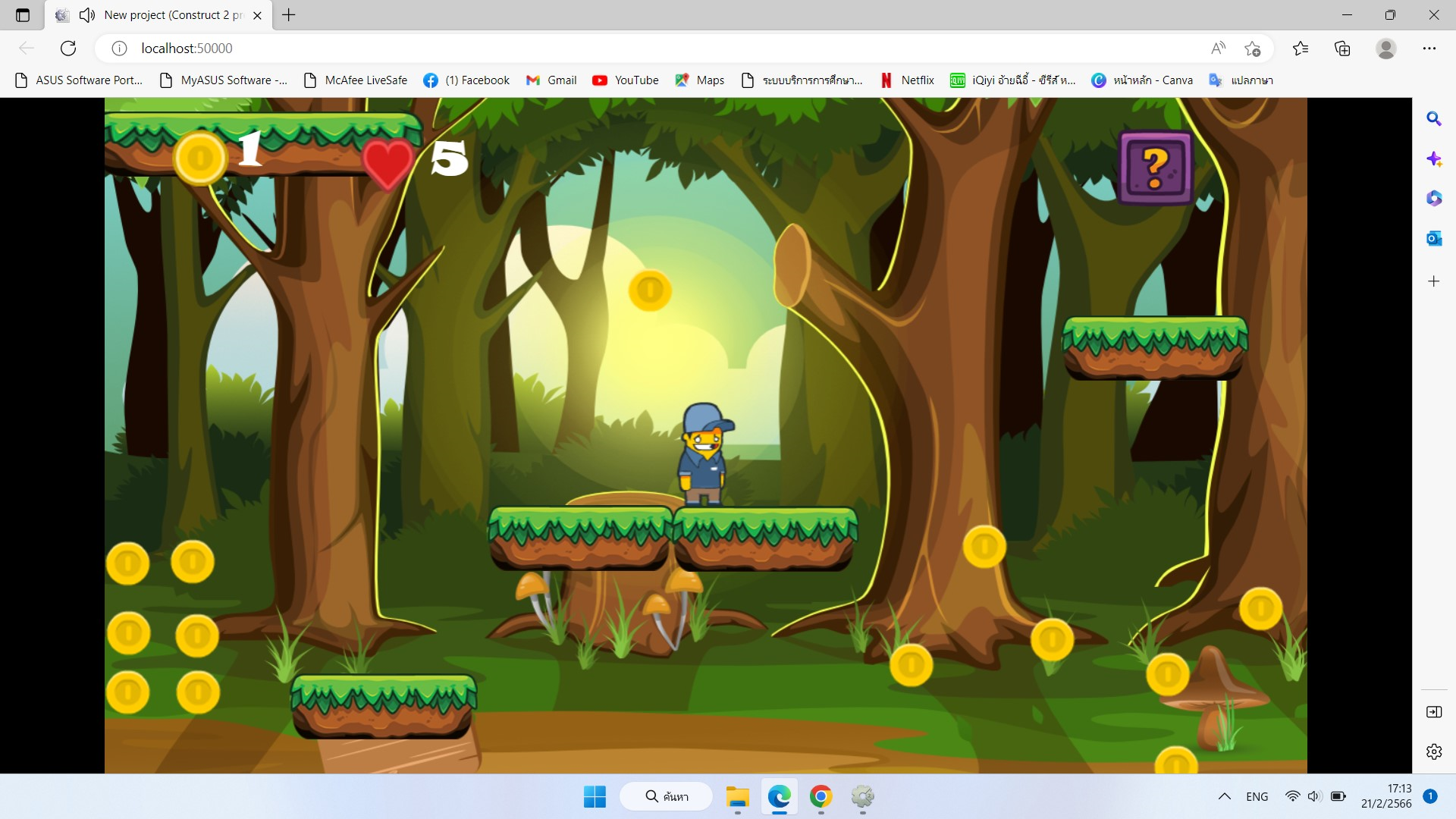
Task: Expand the hidden system tray icons
Action: pos(1224,797)
